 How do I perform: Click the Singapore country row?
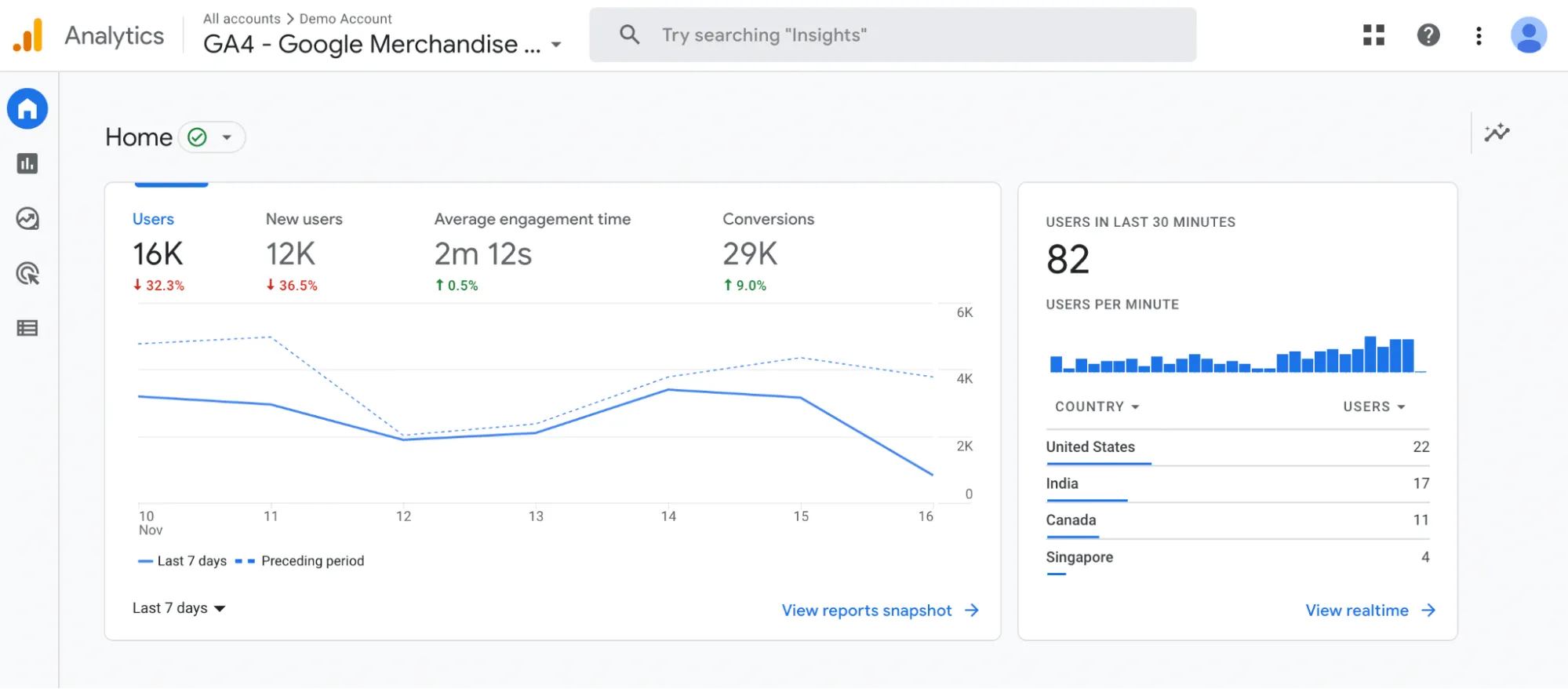pyautogui.click(x=1237, y=557)
